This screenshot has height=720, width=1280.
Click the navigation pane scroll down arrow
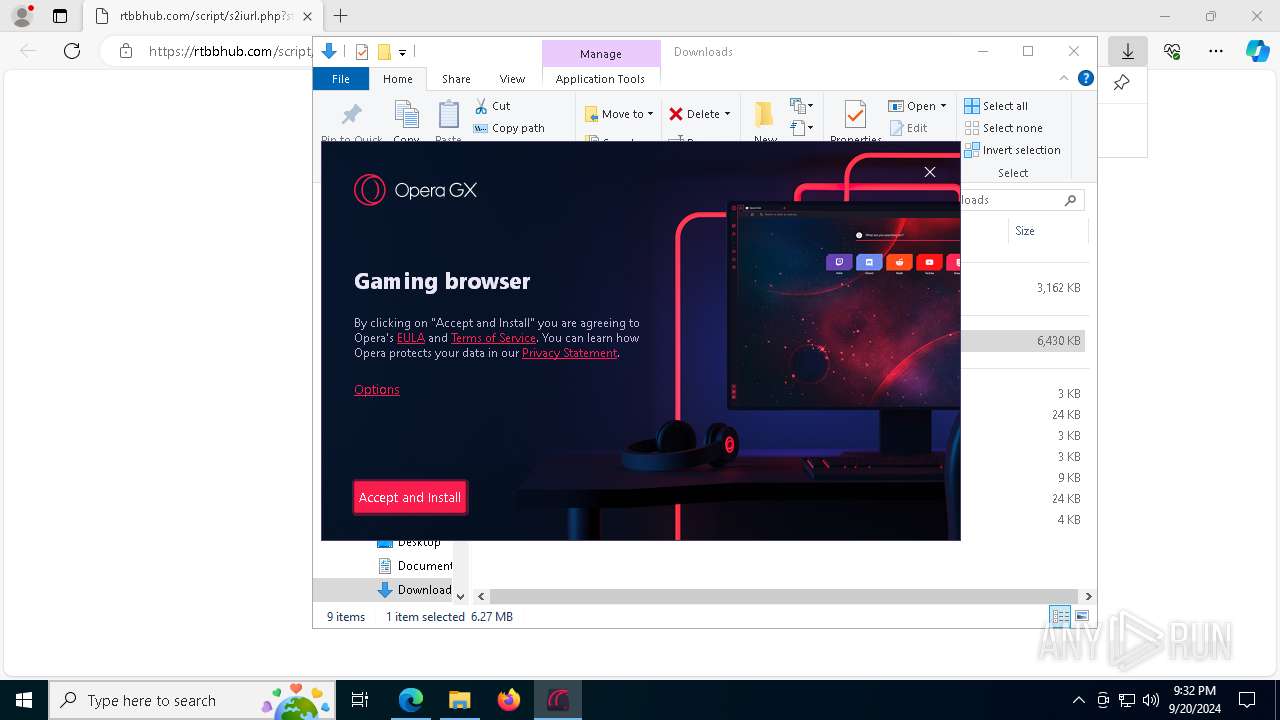click(460, 596)
